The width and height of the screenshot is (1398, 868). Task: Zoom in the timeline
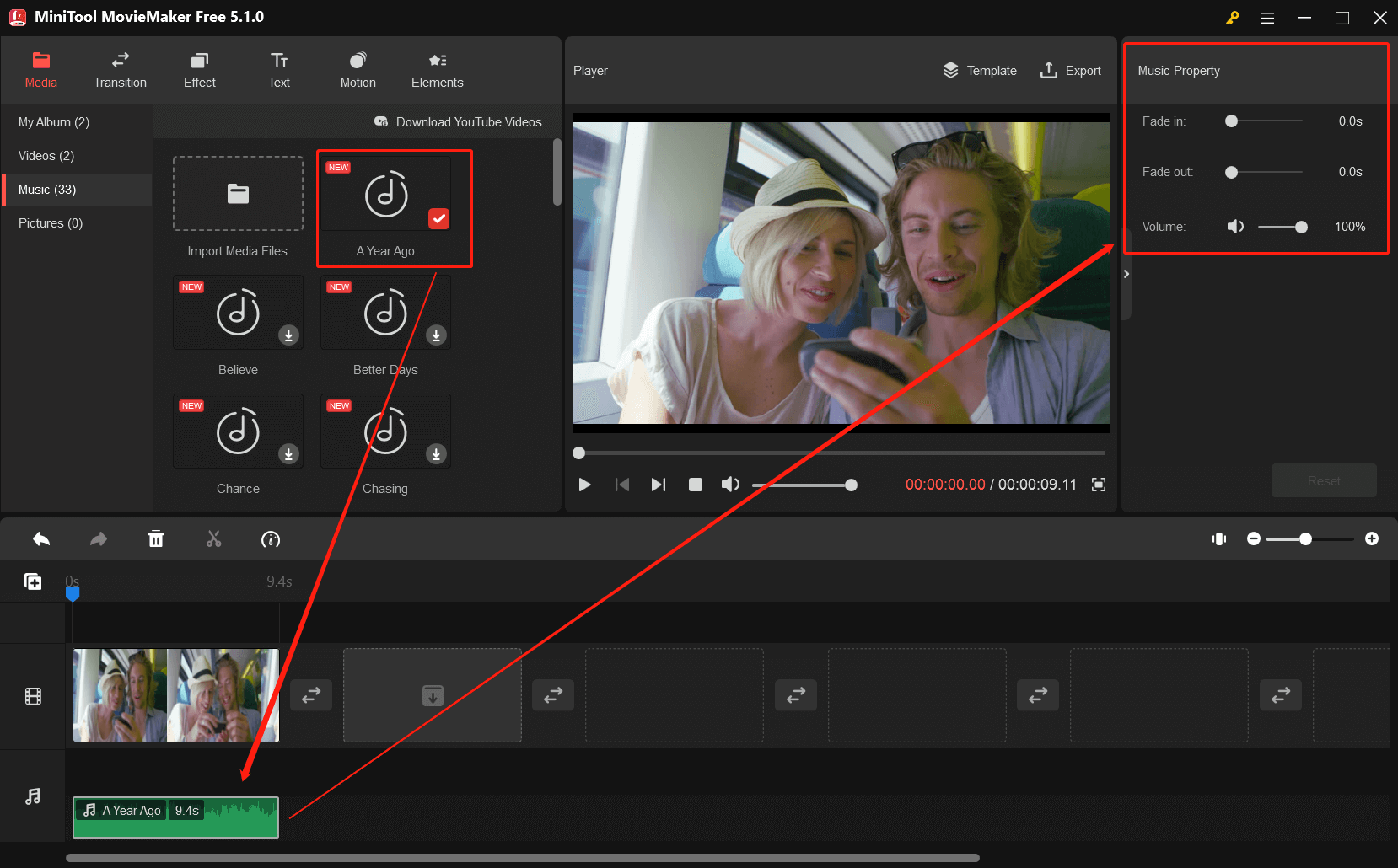click(x=1372, y=538)
